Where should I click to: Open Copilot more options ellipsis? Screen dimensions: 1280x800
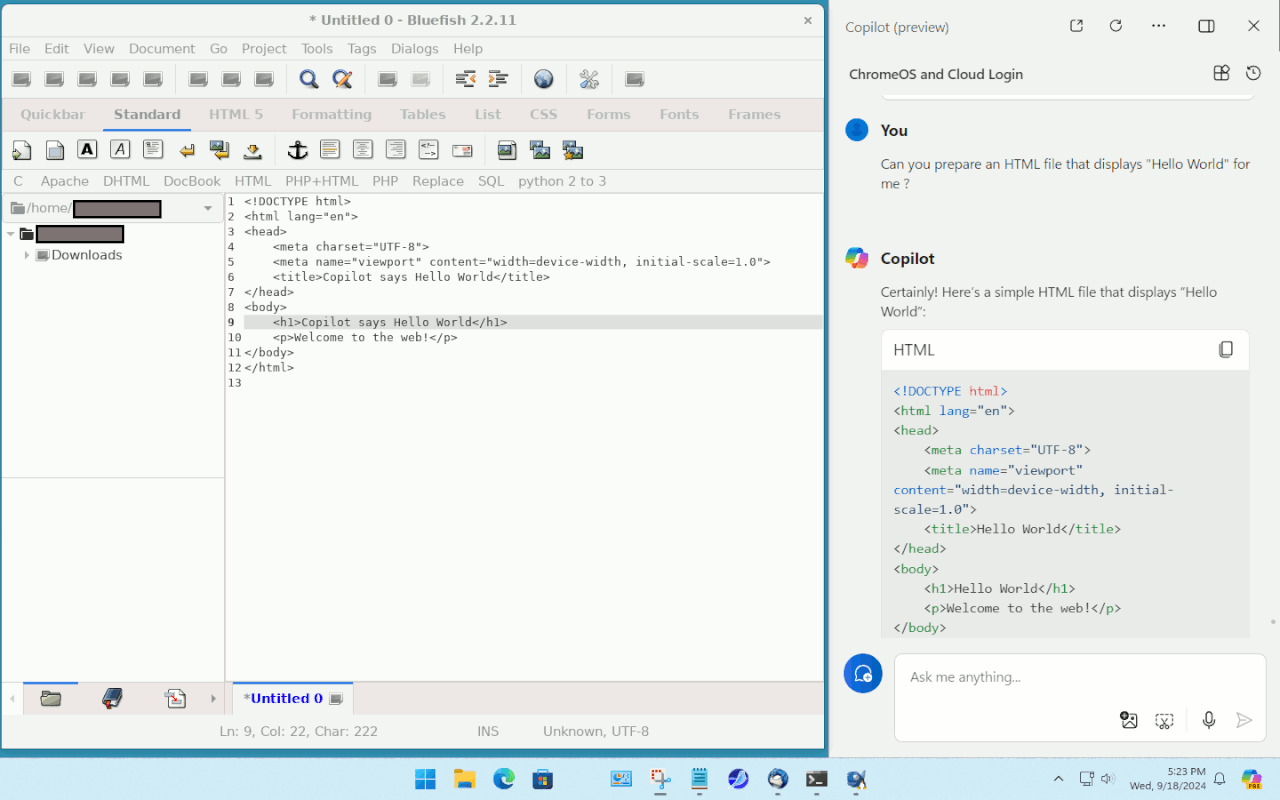click(1159, 26)
